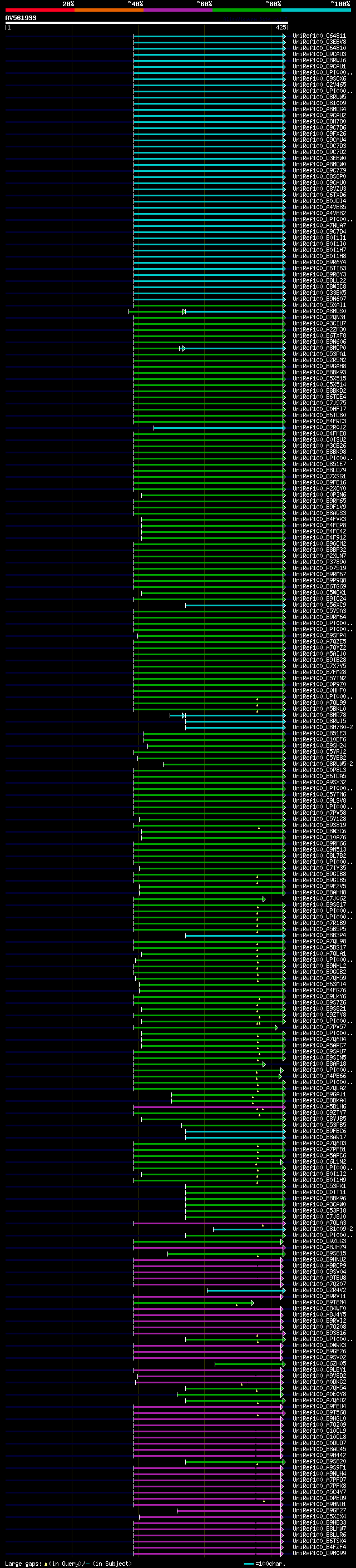Click the cyan alignment bar of UniRef100_Q2R4V2
The width and height of the screenshot is (356, 1568).
point(246,1290)
